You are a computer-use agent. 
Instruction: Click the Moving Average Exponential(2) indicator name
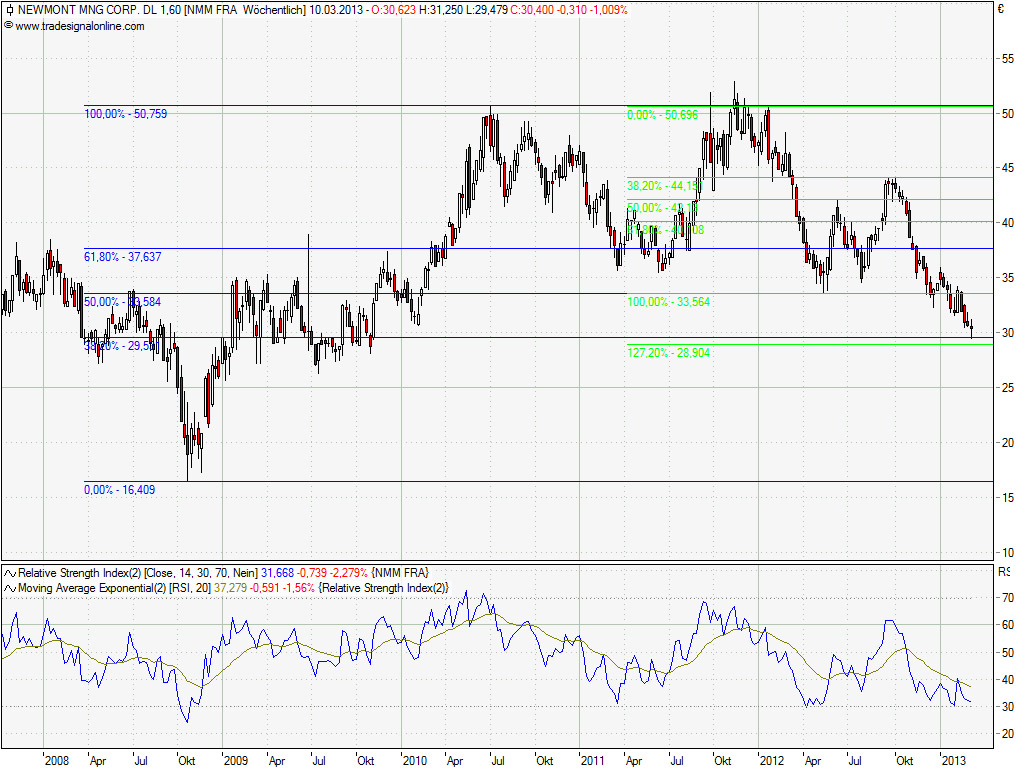pos(92,588)
